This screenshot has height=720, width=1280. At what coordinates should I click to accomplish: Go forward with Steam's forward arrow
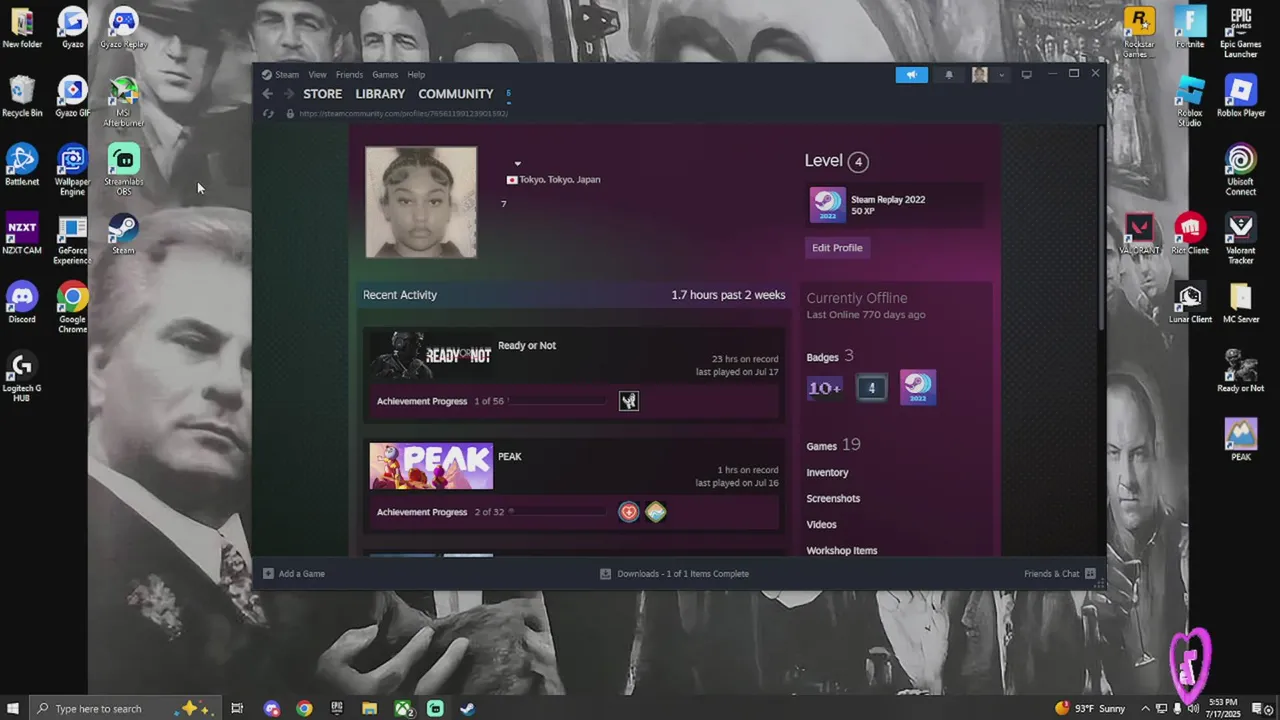(x=289, y=94)
